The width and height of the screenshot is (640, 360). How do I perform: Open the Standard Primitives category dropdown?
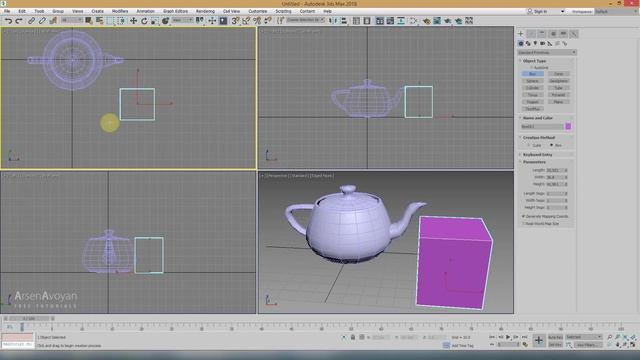547,53
